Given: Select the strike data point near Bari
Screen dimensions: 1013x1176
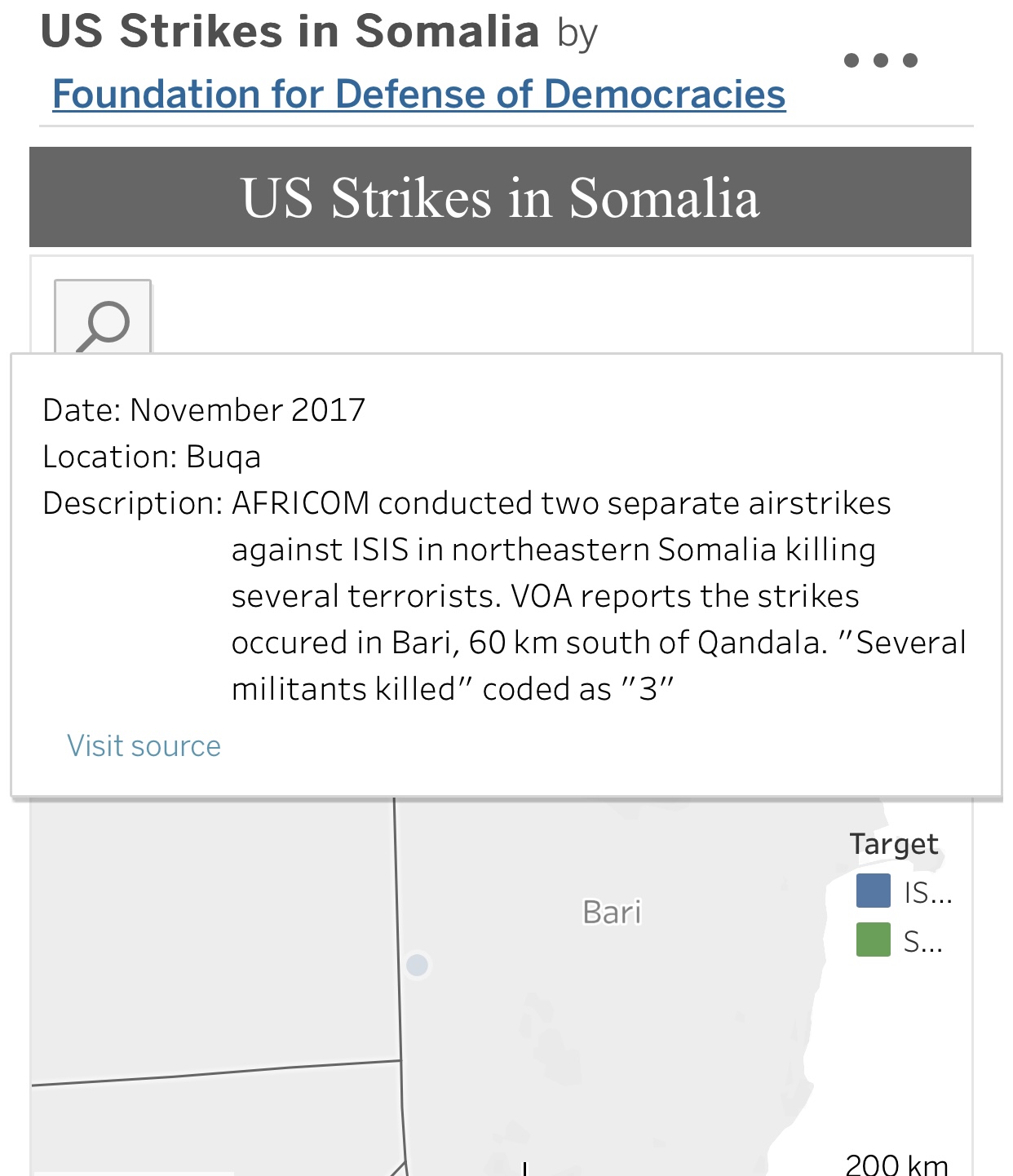Looking at the screenshot, I should click(417, 966).
